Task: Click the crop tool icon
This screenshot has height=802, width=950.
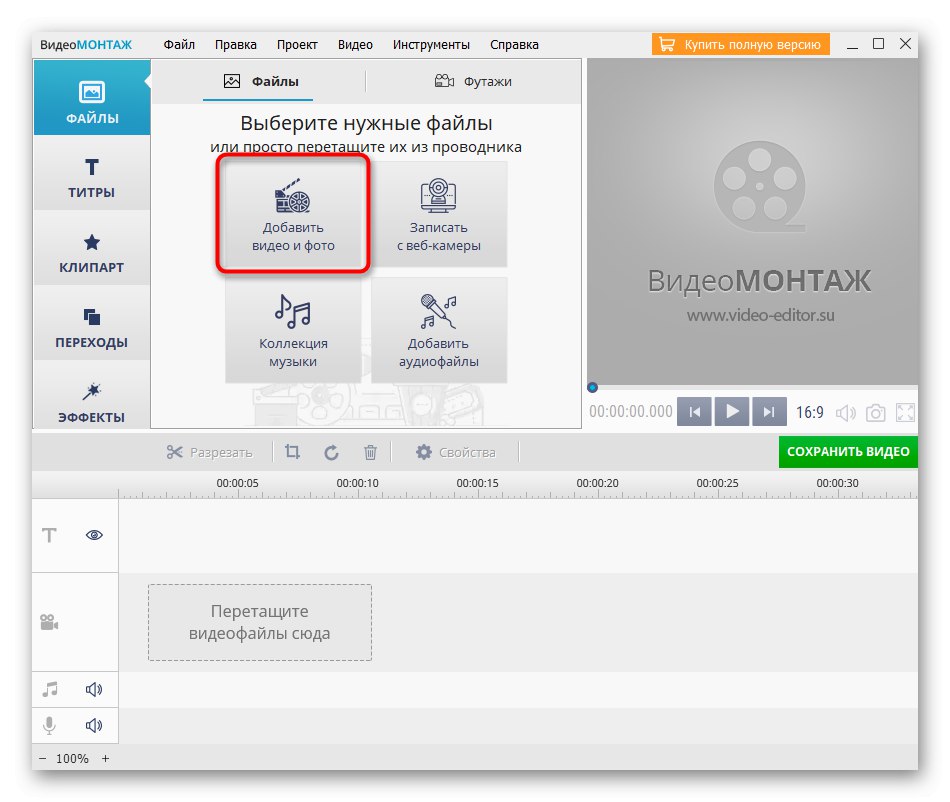Action: pos(293,452)
